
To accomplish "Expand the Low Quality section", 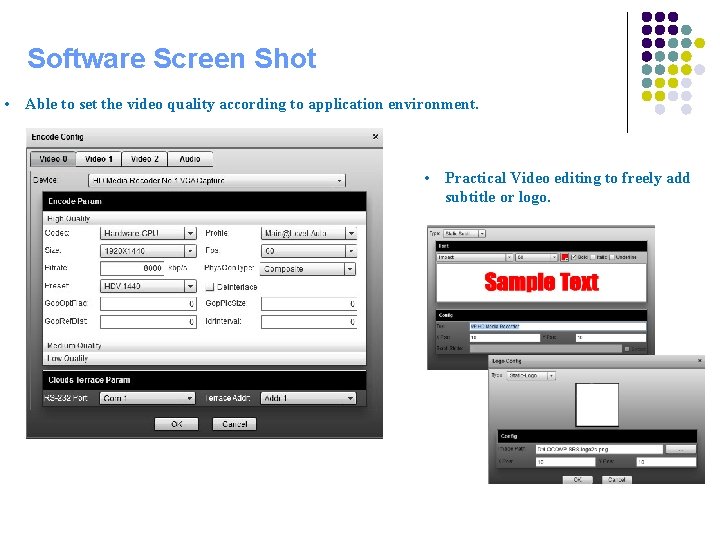I will [204, 358].
